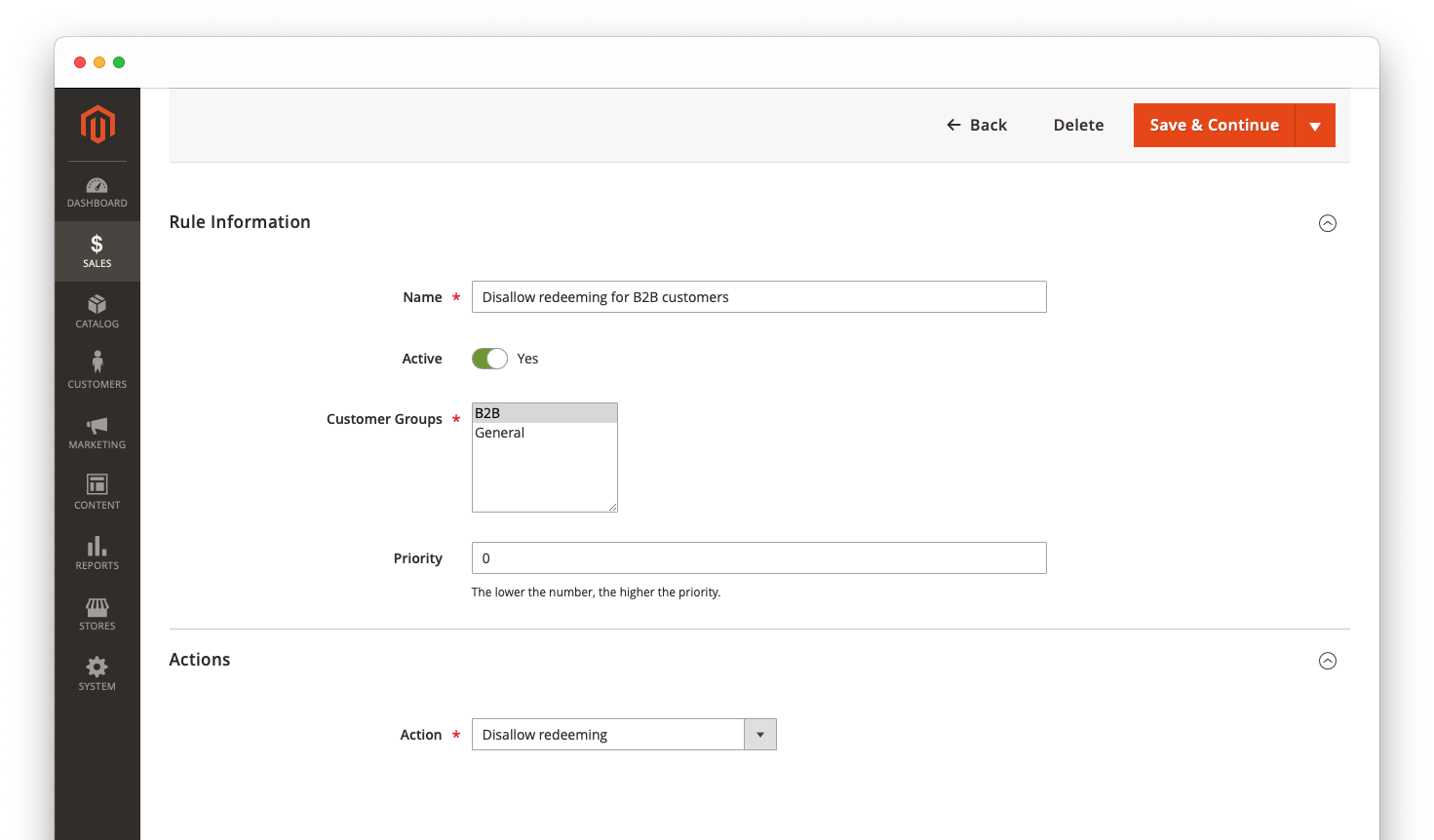Click the Stores sidebar icon

97,613
